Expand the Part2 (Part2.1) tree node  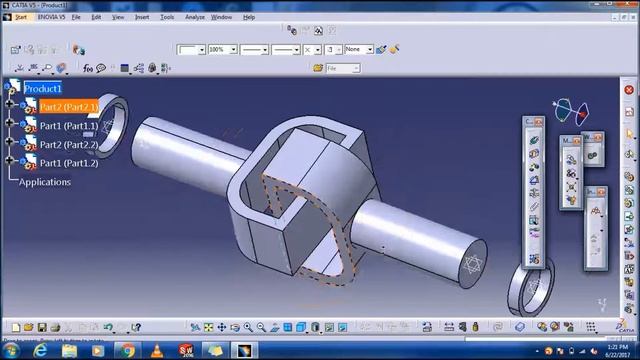9,104
